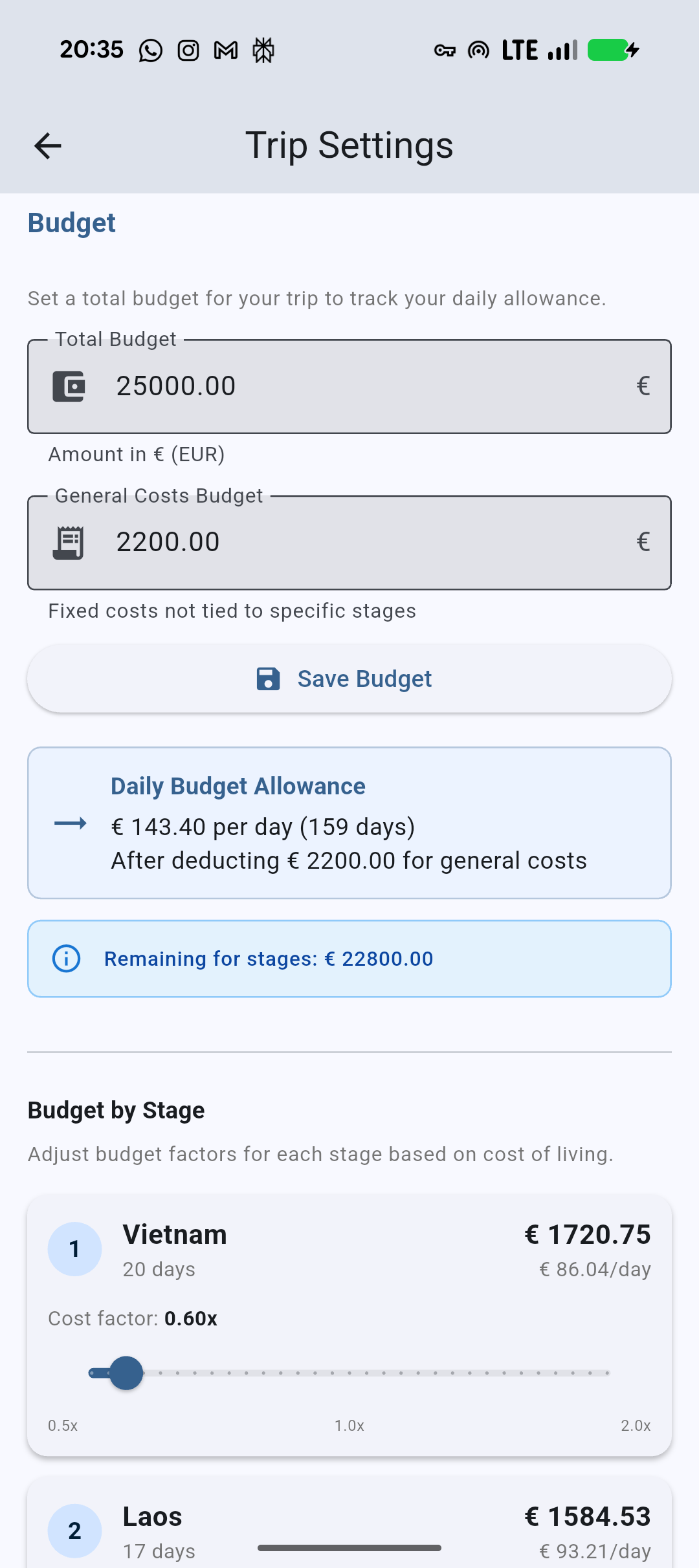
Task: Click the wallet icon in Total Budget field
Action: [70, 386]
